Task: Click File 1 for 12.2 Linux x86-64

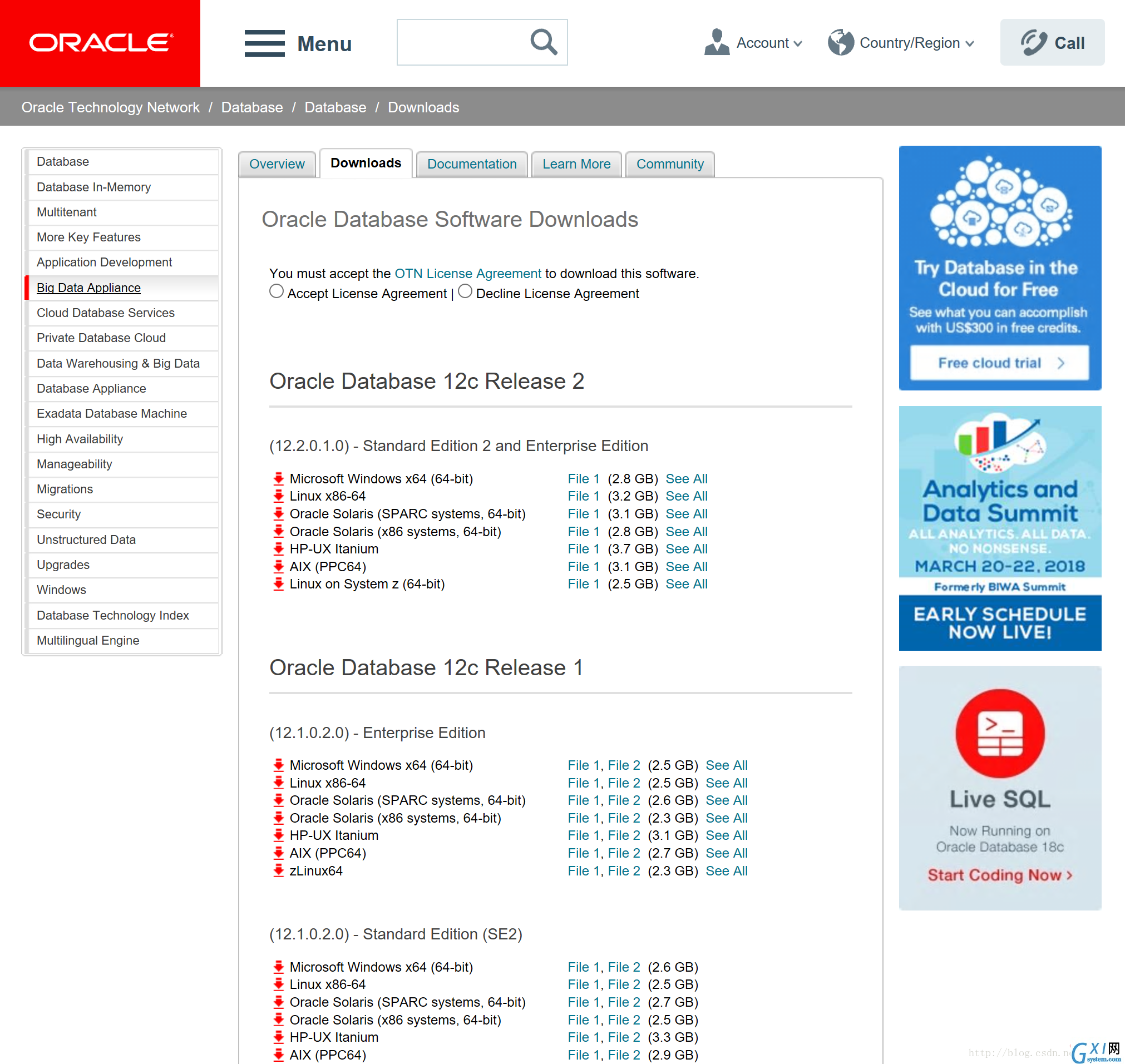Action: (583, 496)
